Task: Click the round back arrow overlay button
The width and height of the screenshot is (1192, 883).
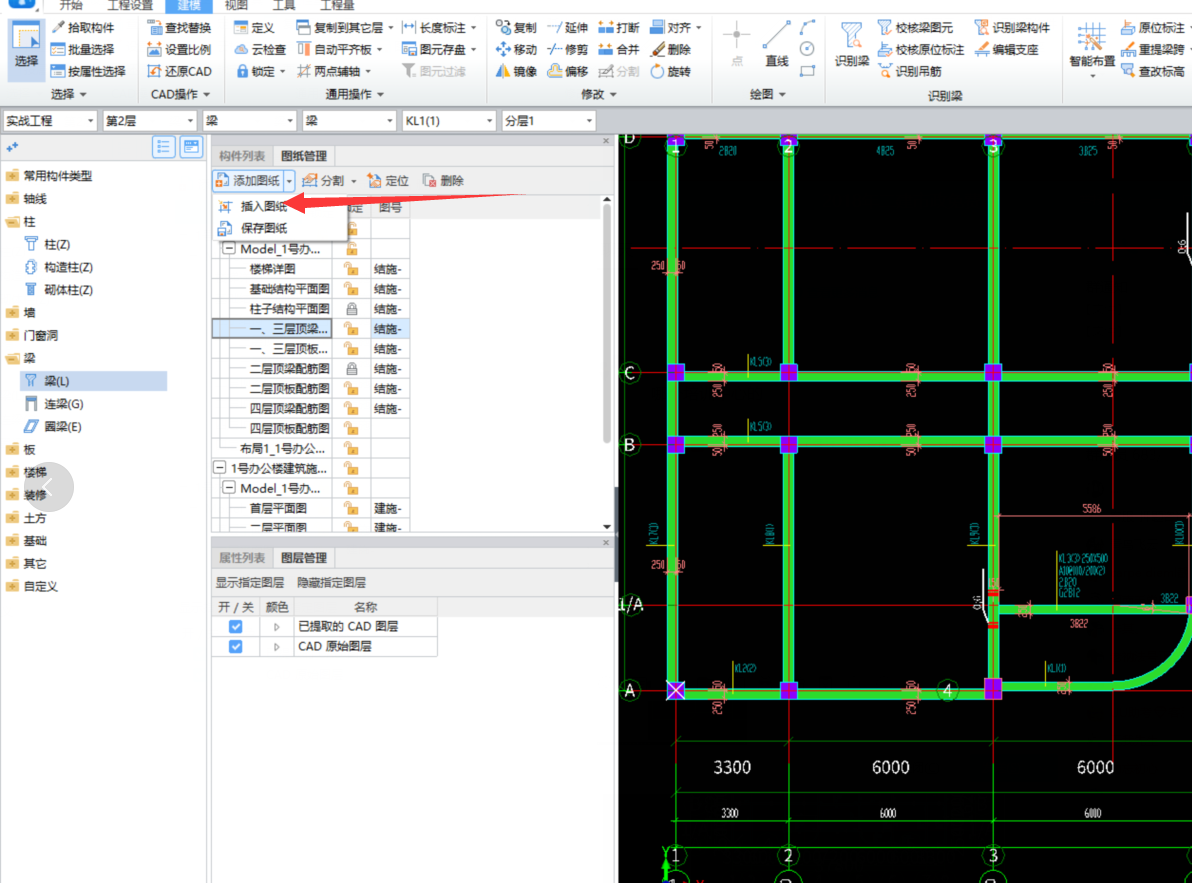Action: click(49, 486)
